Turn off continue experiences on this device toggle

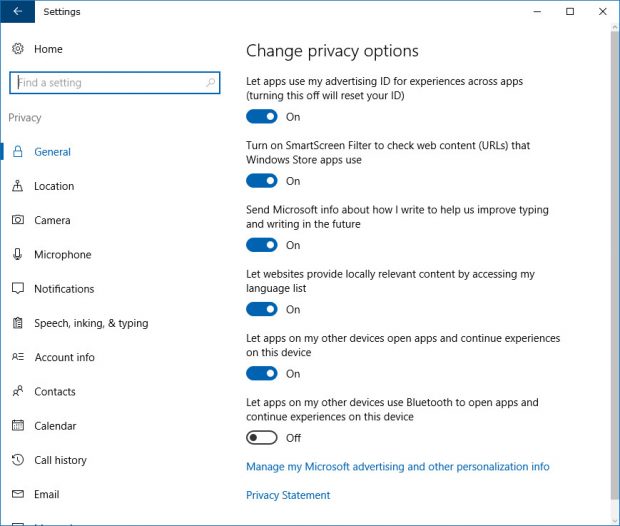[x=262, y=373]
